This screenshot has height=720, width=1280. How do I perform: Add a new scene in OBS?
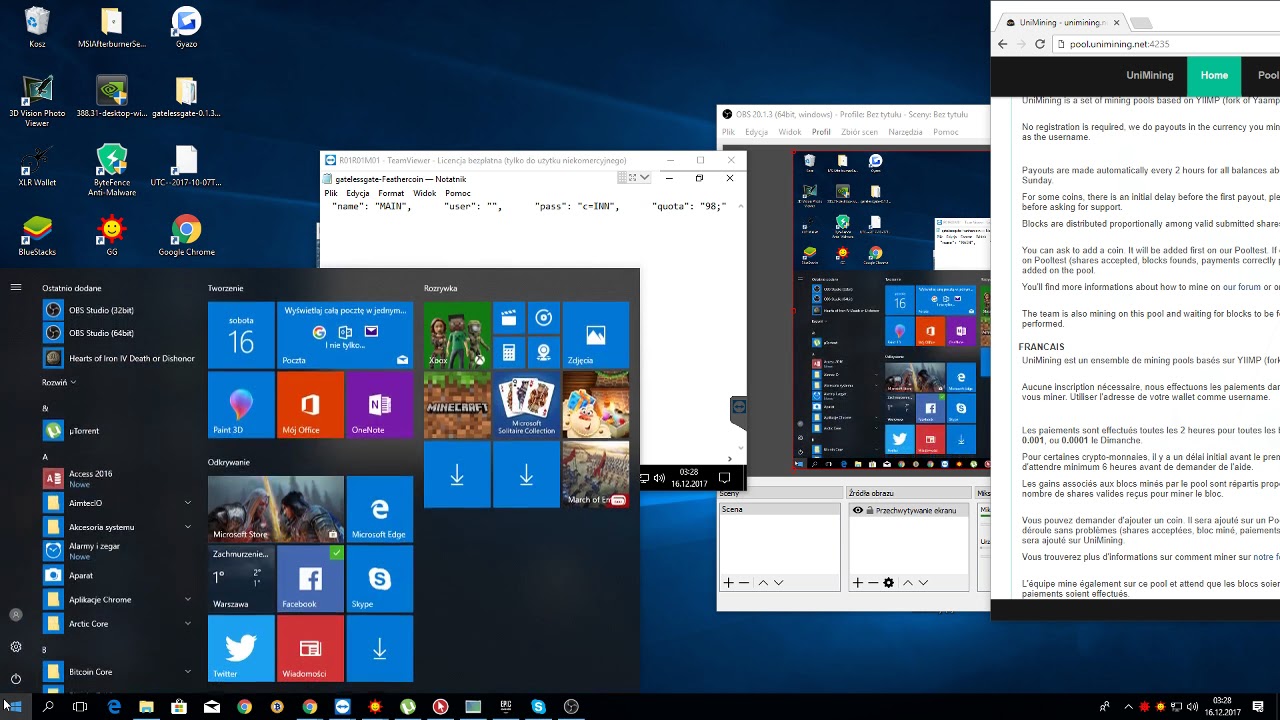728,583
